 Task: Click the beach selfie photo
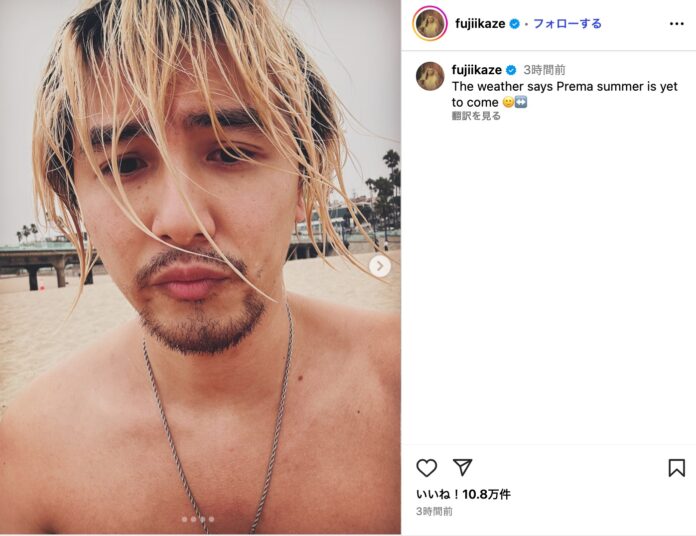pyautogui.click(x=200, y=267)
